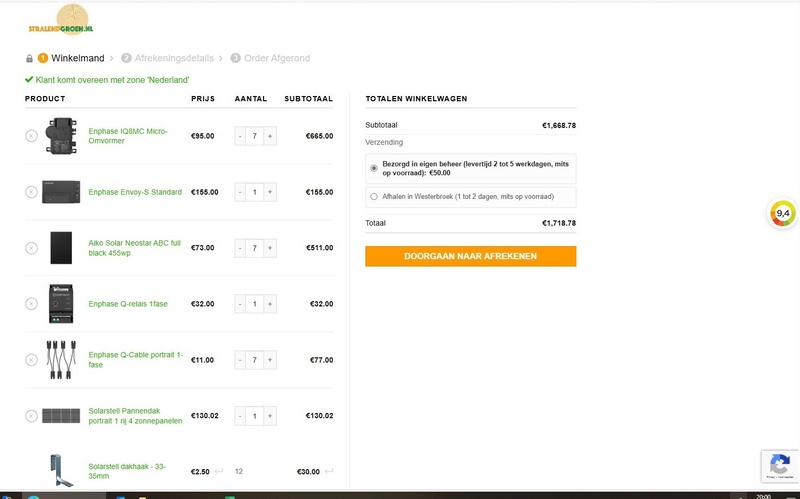Select 'Bezorgd in eigen beheer' shipping option
Screen dimensions: 800x499
click(374, 168)
